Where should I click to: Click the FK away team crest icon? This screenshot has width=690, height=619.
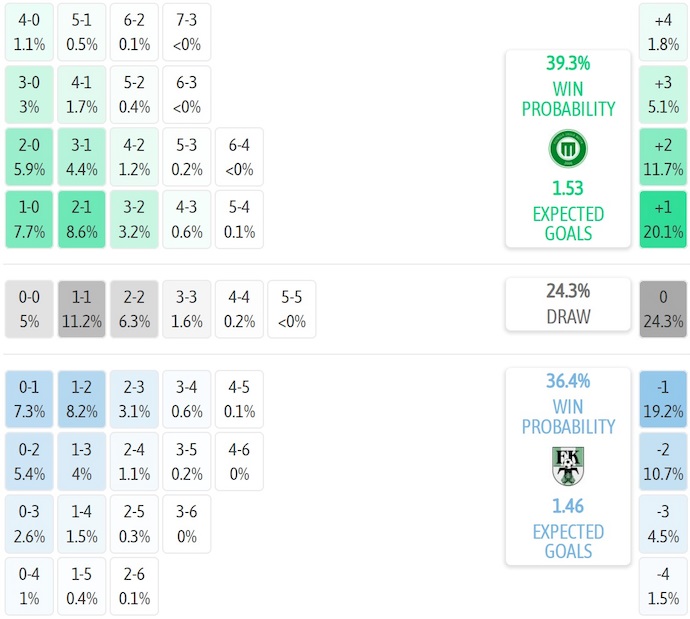568,467
